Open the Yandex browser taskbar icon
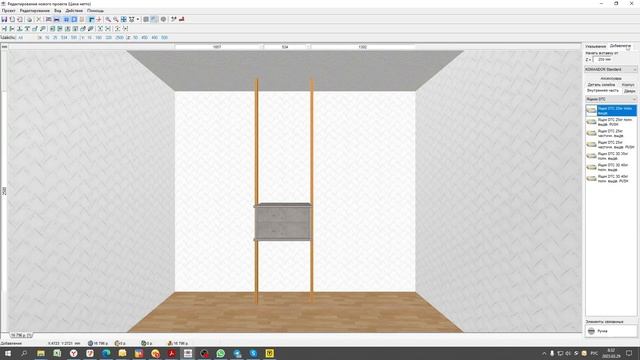This screenshot has height=360, width=640. (x=73, y=353)
